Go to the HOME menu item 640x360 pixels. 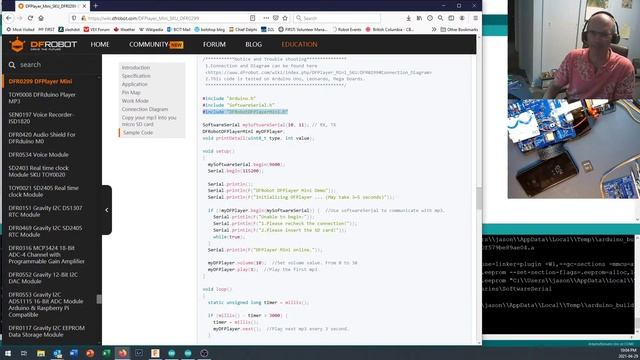(x=100, y=44)
